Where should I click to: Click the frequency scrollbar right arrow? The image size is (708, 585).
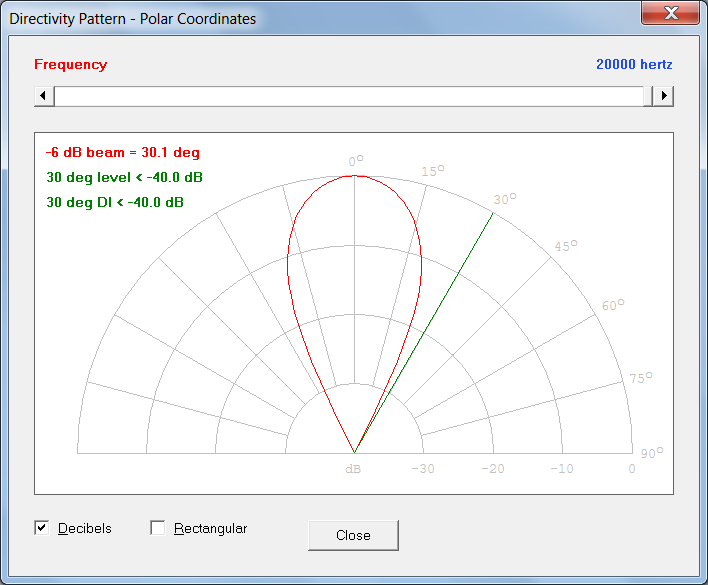coord(663,96)
